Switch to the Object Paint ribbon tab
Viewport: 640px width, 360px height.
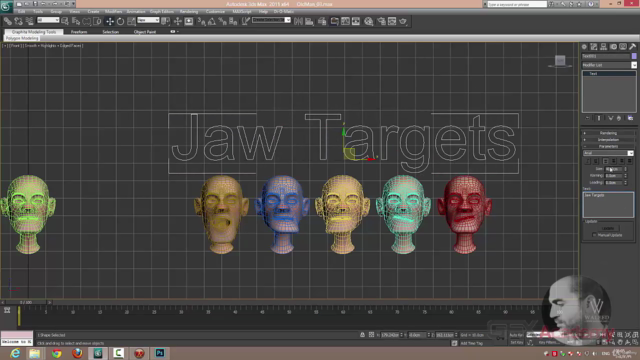(145, 32)
